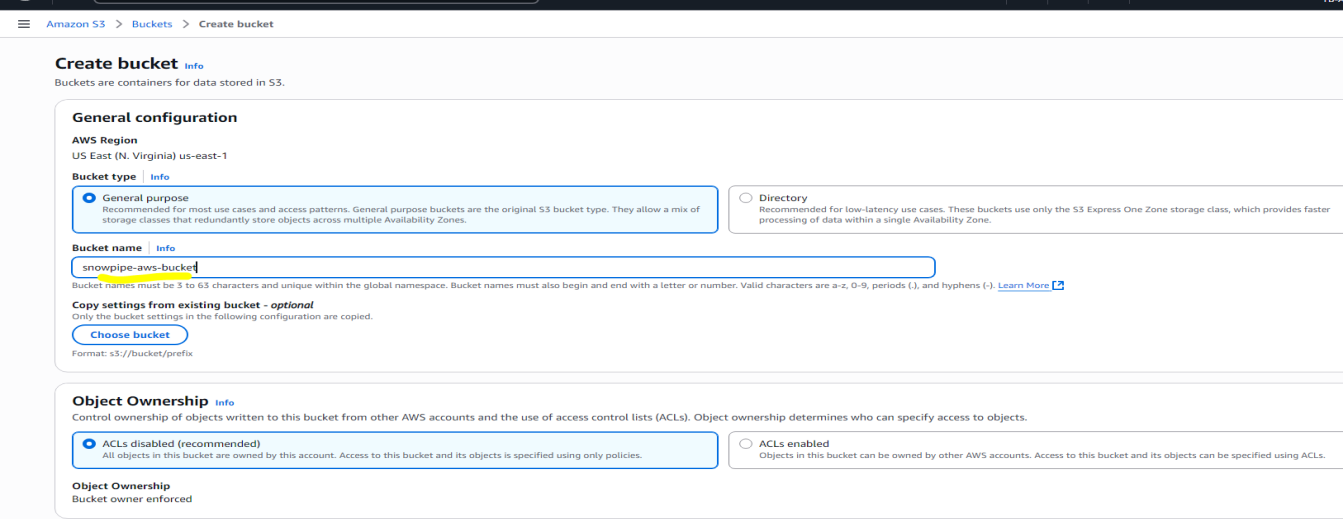
Task: Open the Buckets breadcrumb link
Action: (x=152, y=24)
